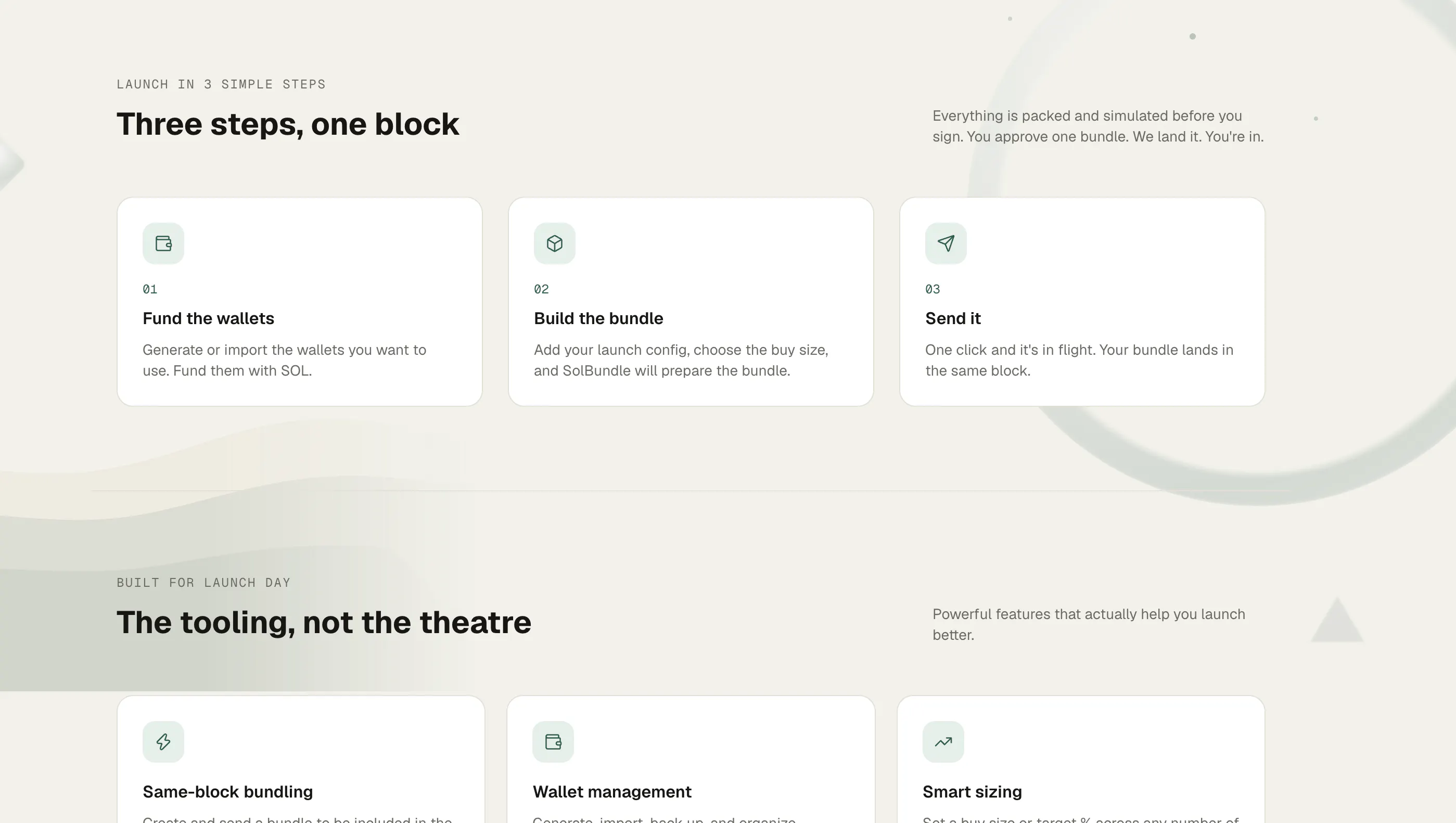
Task: Click the wallet icon in Fund the wallets card
Action: click(163, 243)
